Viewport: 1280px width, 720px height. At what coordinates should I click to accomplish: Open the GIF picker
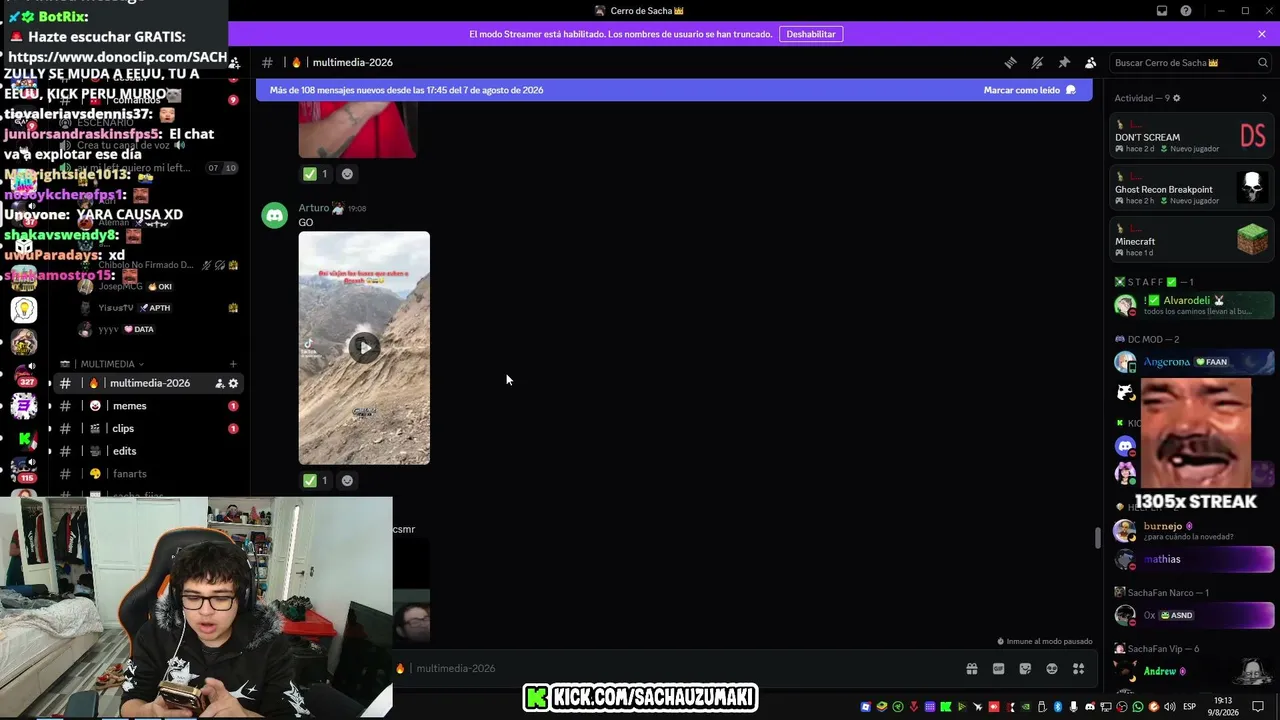[x=998, y=668]
